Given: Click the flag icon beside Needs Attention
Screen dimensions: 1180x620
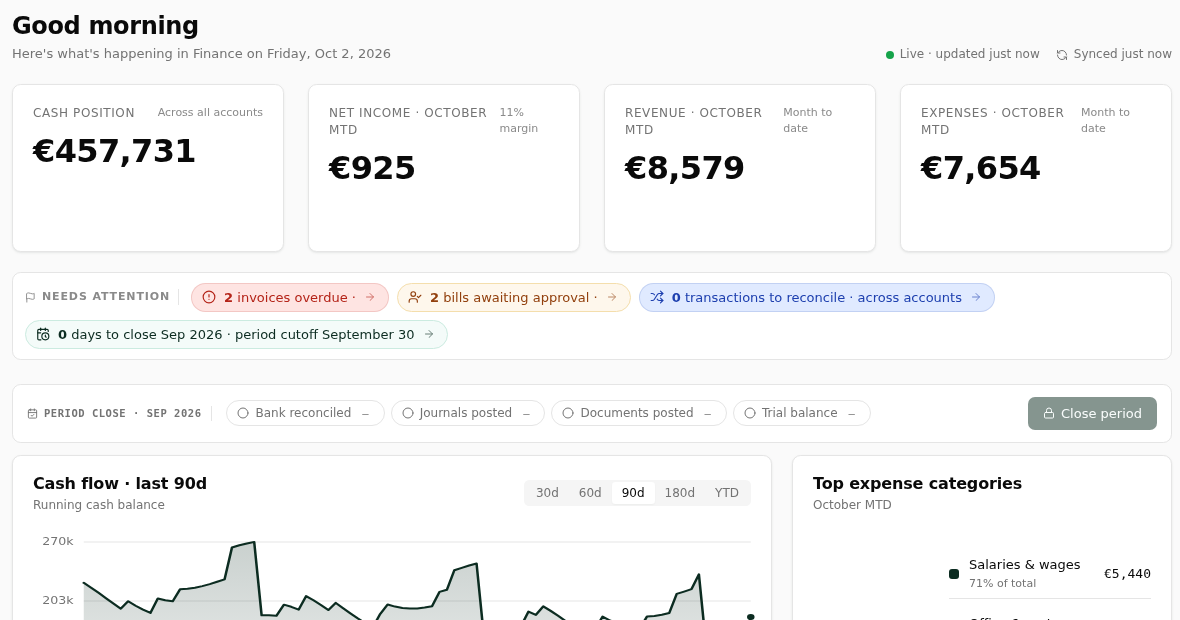Looking at the screenshot, I should click(31, 297).
